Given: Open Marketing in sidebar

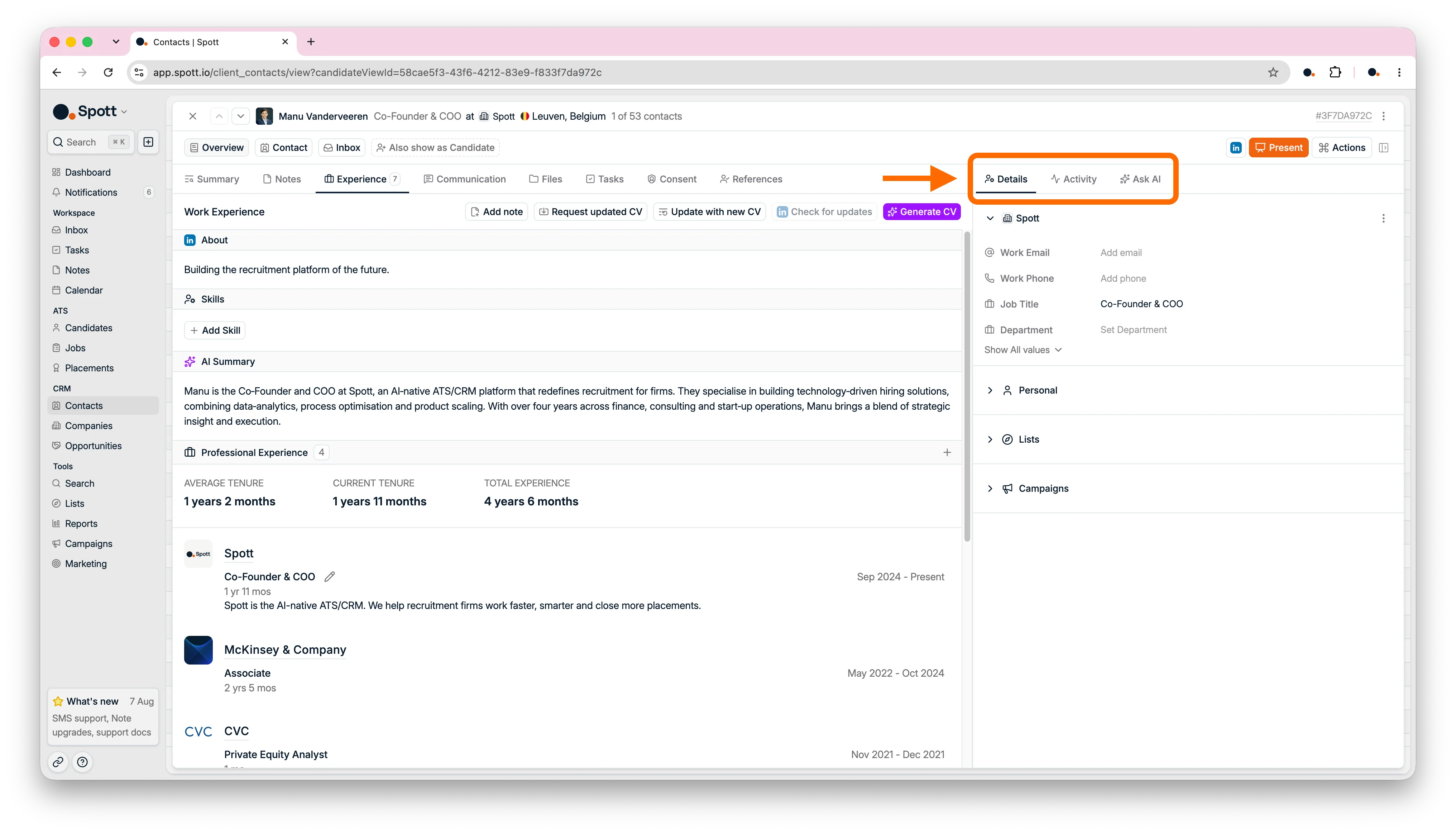Looking at the screenshot, I should pos(103,563).
